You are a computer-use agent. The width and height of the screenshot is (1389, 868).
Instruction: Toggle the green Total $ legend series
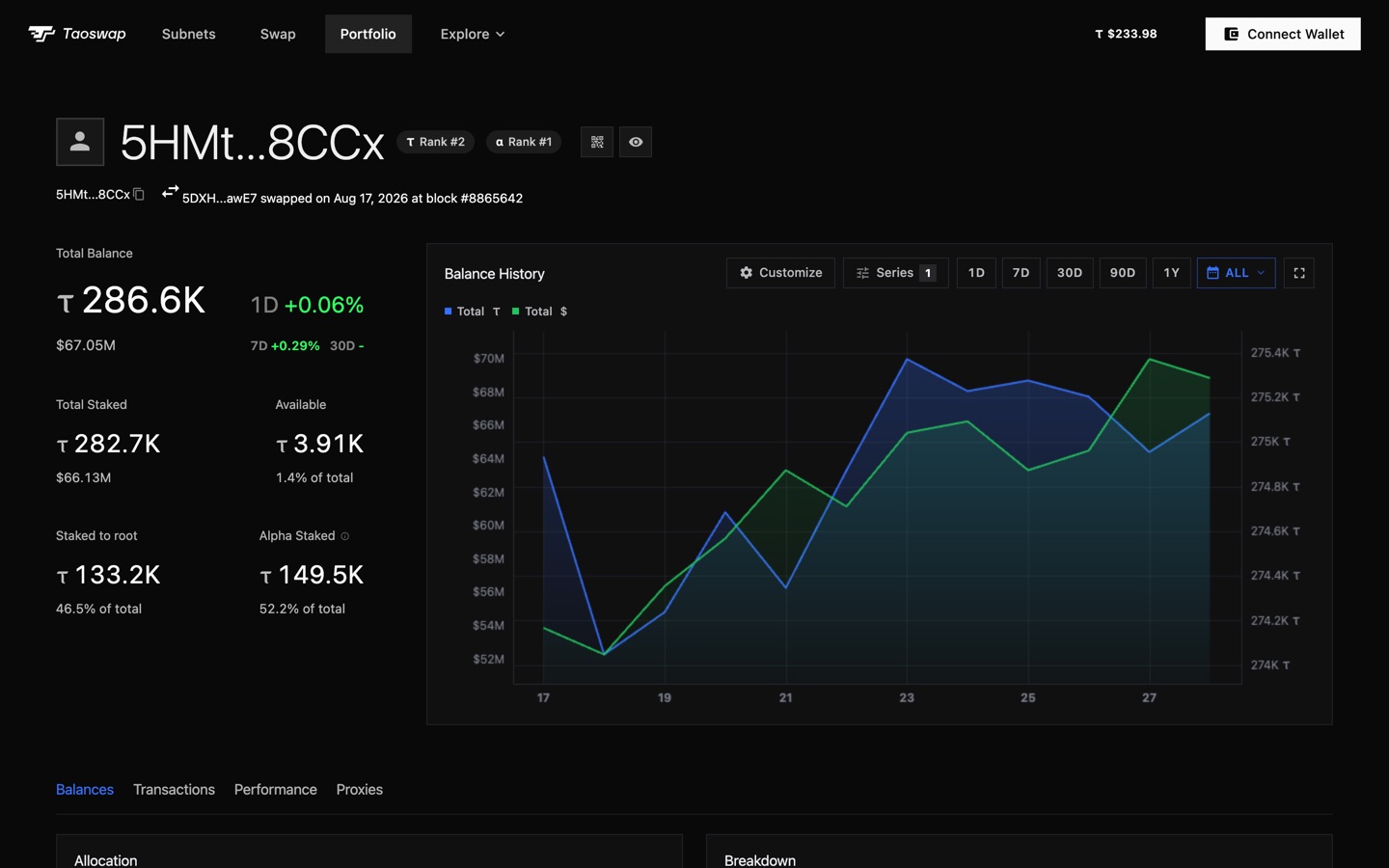540,312
